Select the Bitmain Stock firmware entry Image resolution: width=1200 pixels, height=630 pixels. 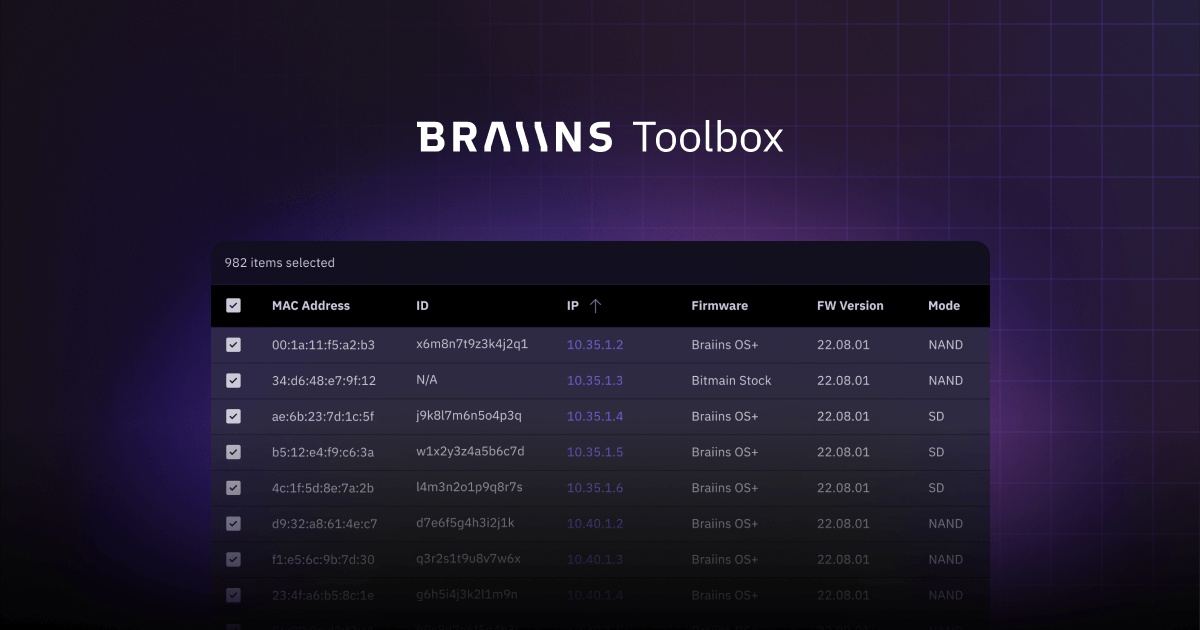[x=731, y=380]
